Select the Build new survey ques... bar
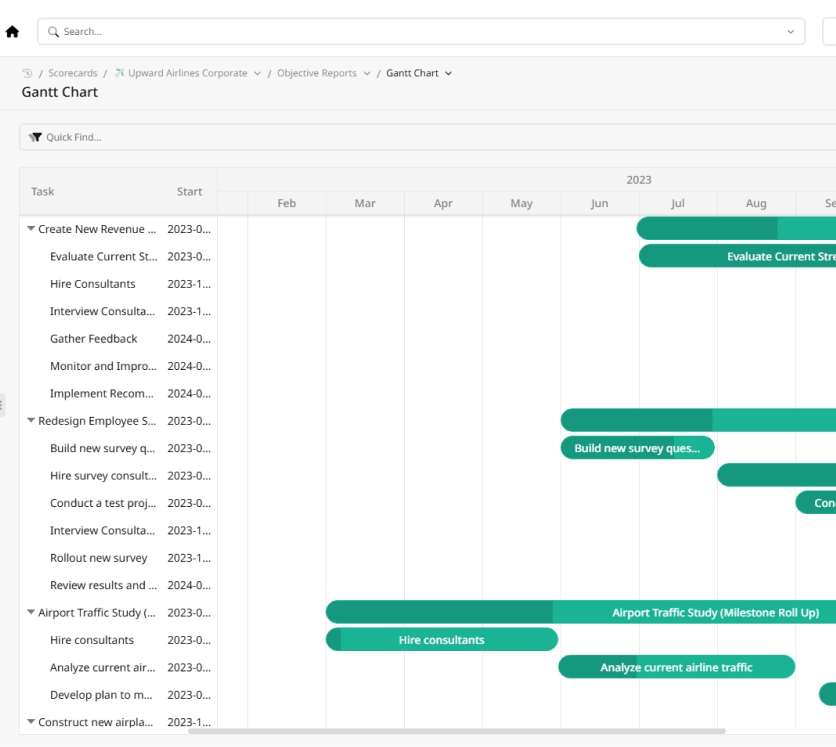This screenshot has height=747, width=836. click(638, 448)
